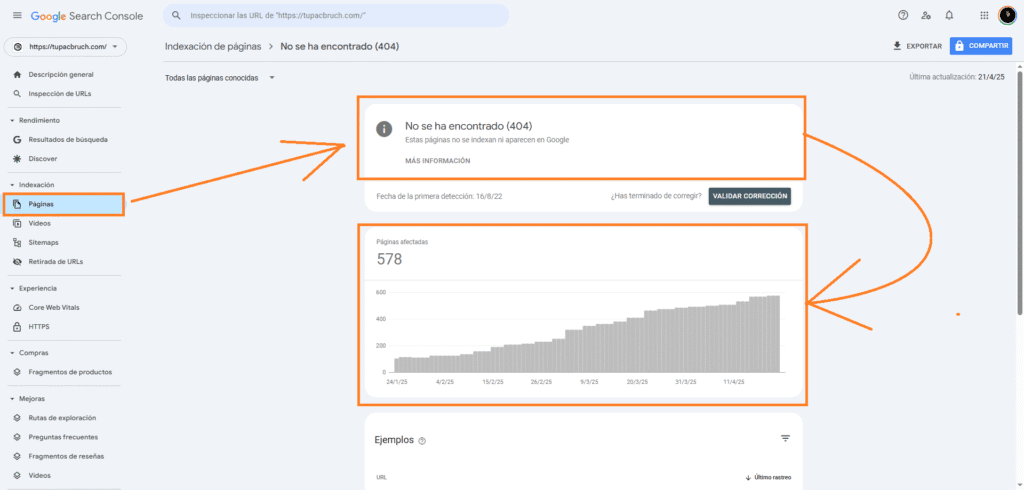The image size is (1024, 490).
Task: Collapse the Rendimiento section
Action: [35, 120]
